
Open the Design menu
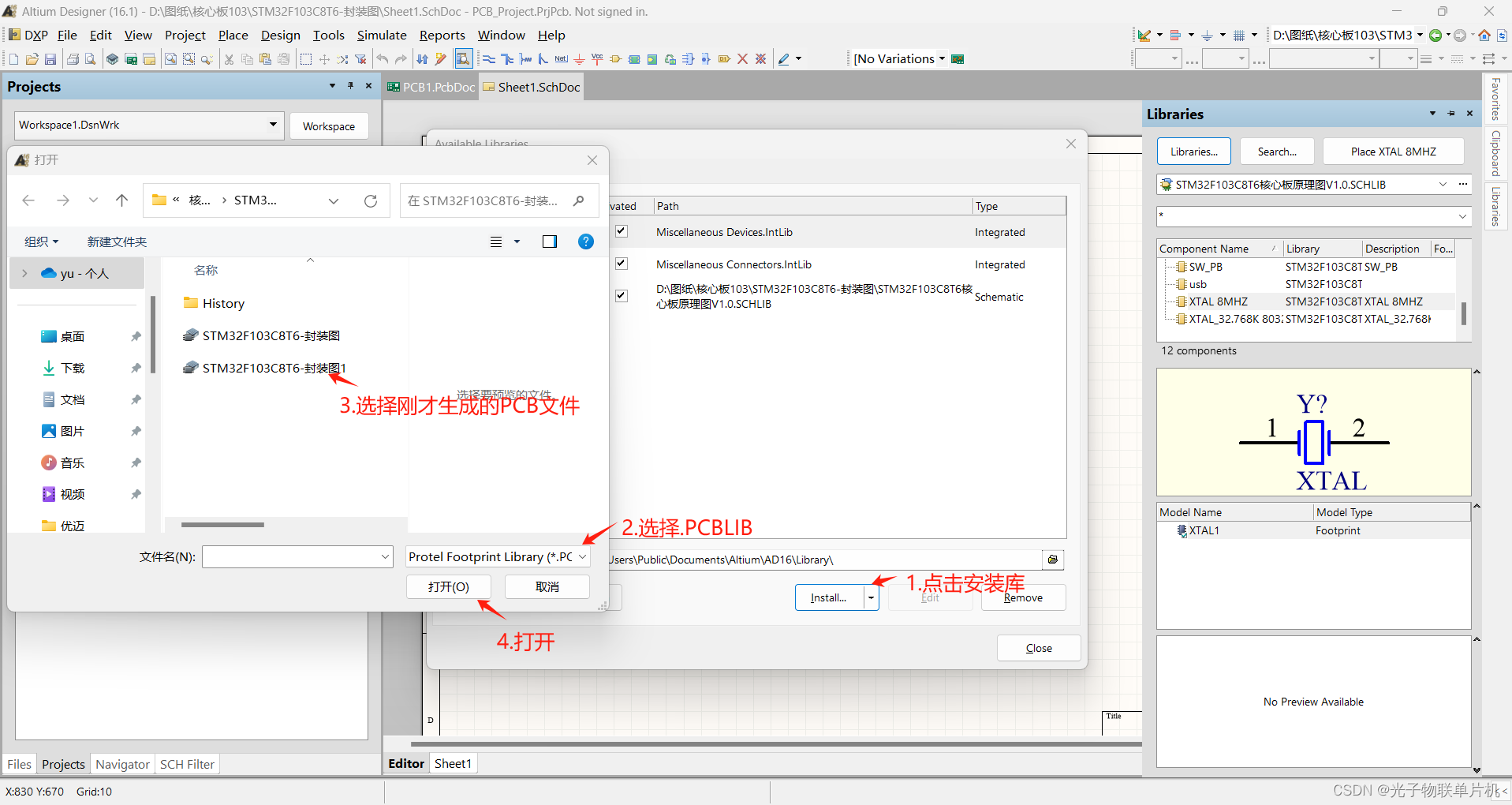coord(281,36)
